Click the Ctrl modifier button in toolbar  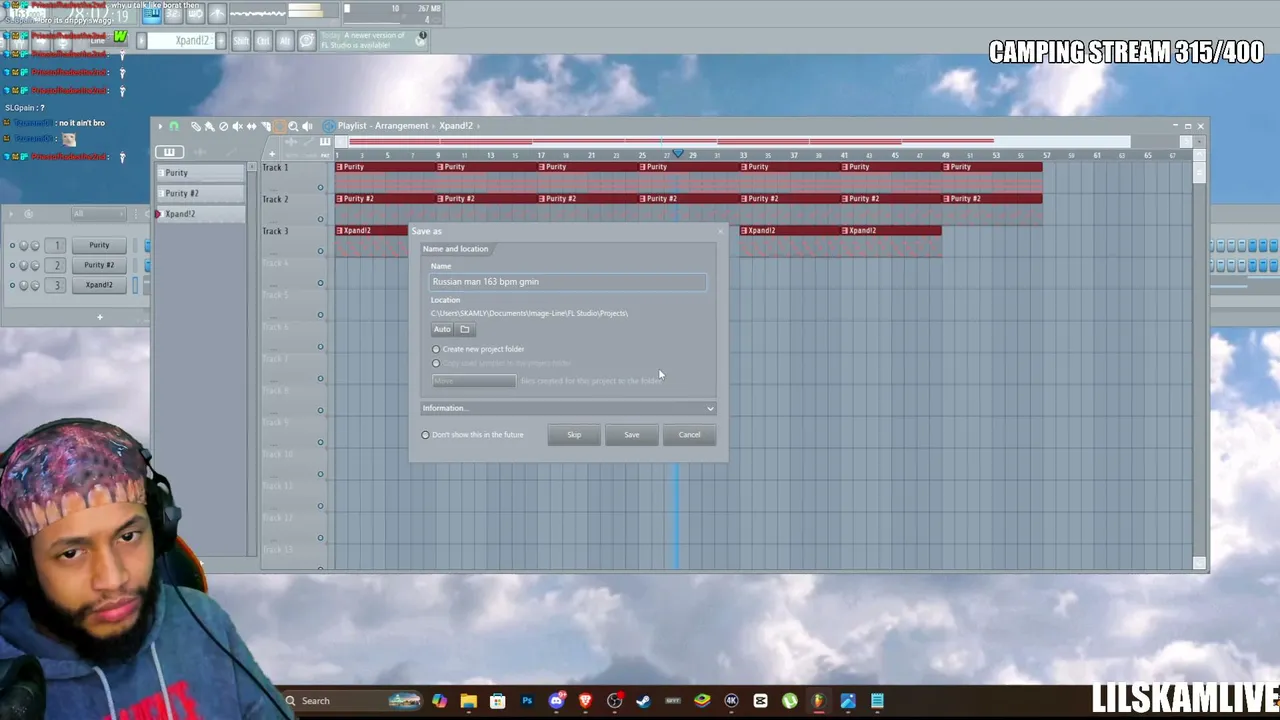point(263,41)
